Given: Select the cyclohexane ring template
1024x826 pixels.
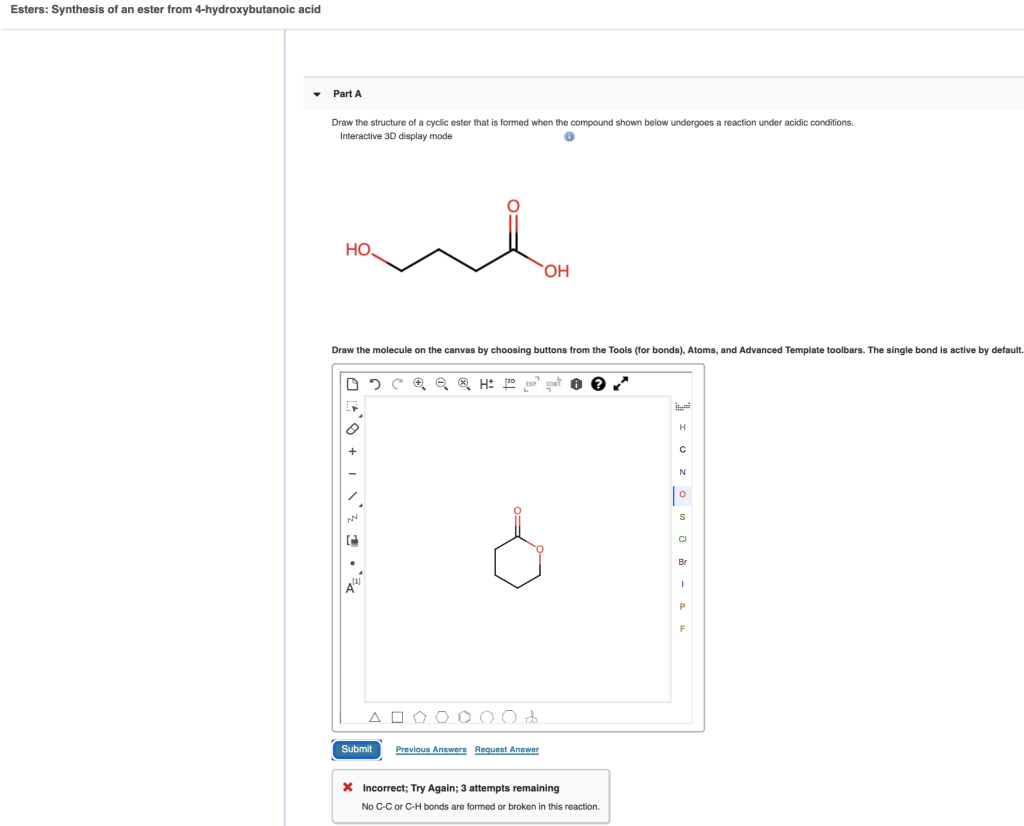Looking at the screenshot, I should 443,716.
